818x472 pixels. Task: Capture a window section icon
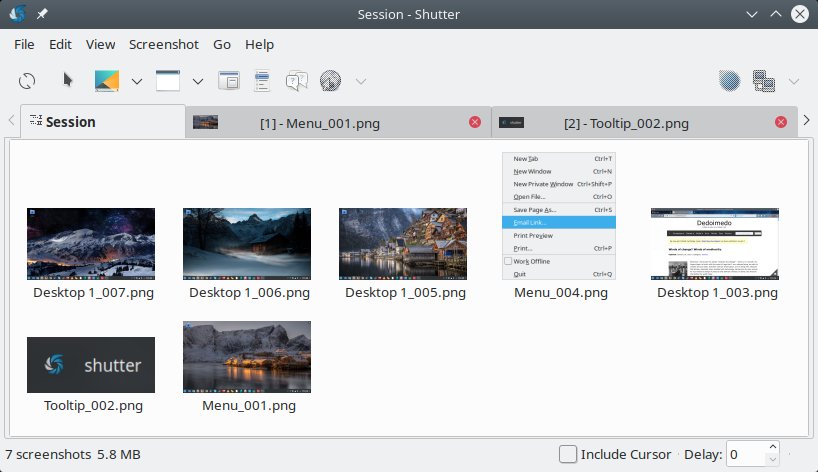[229, 81]
